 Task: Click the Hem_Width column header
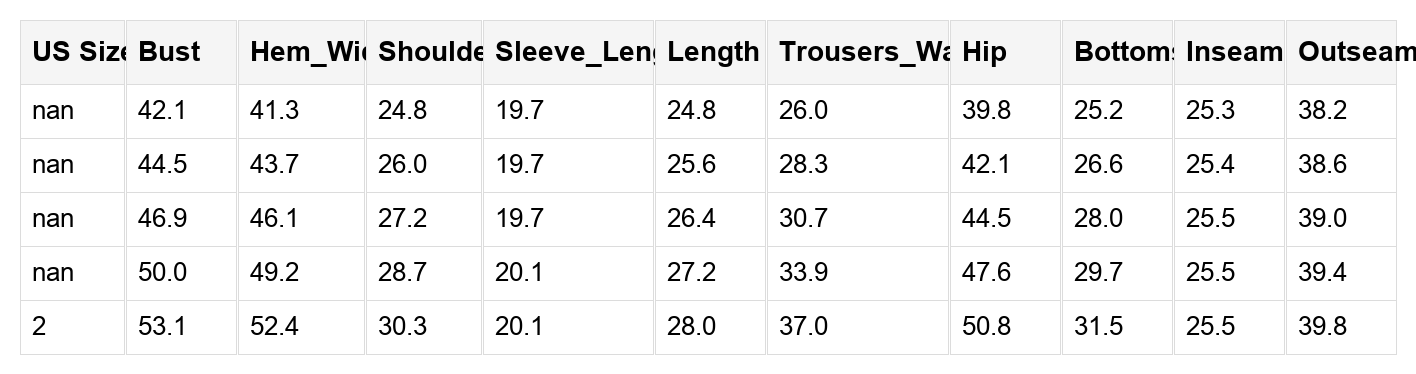point(301,52)
